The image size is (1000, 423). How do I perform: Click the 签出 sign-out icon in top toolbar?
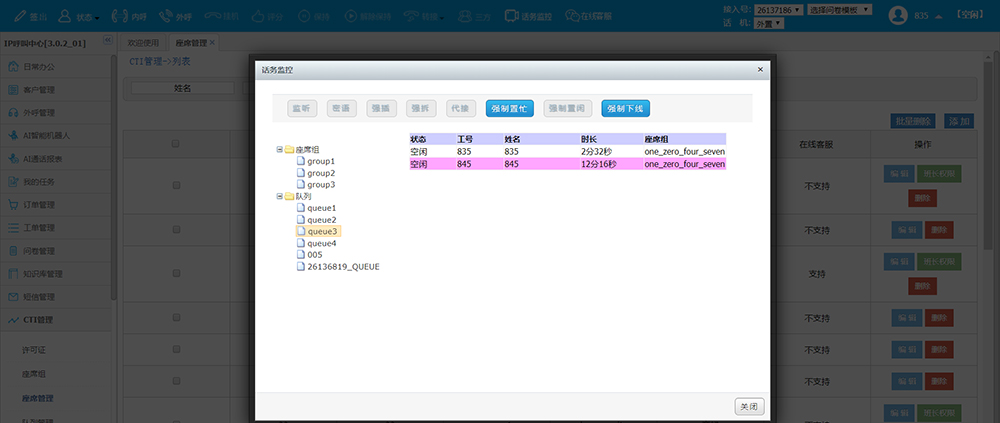[x=18, y=16]
